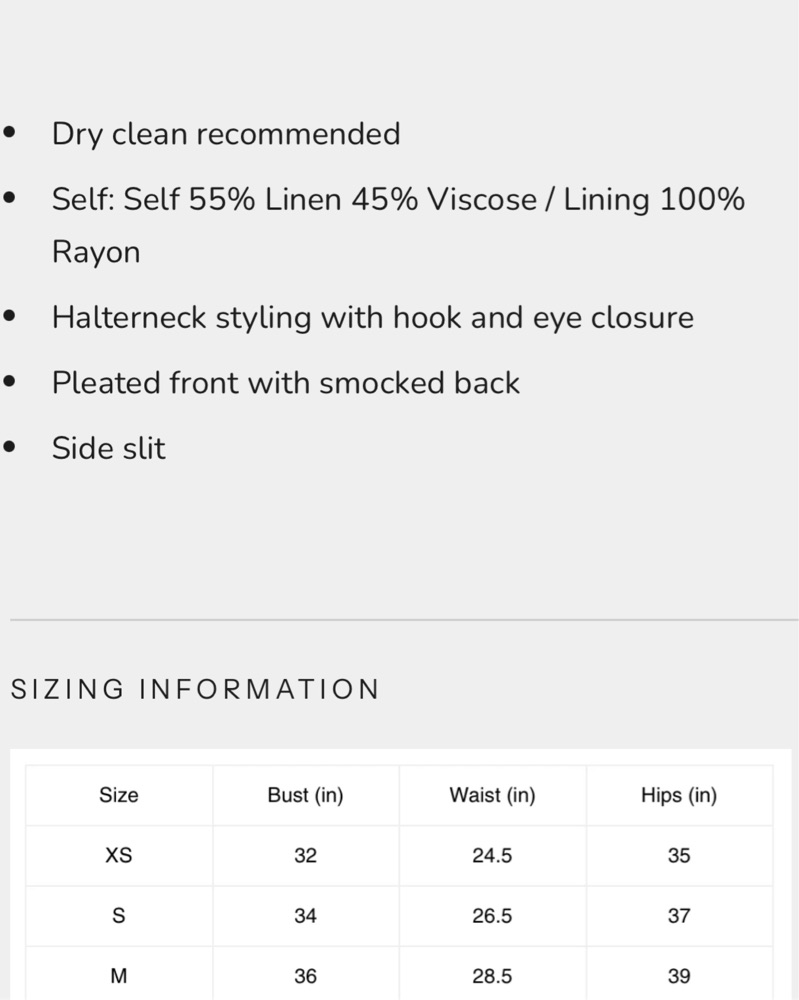The image size is (799, 1000).
Task: Click the M waist value 28.5
Action: 492,976
